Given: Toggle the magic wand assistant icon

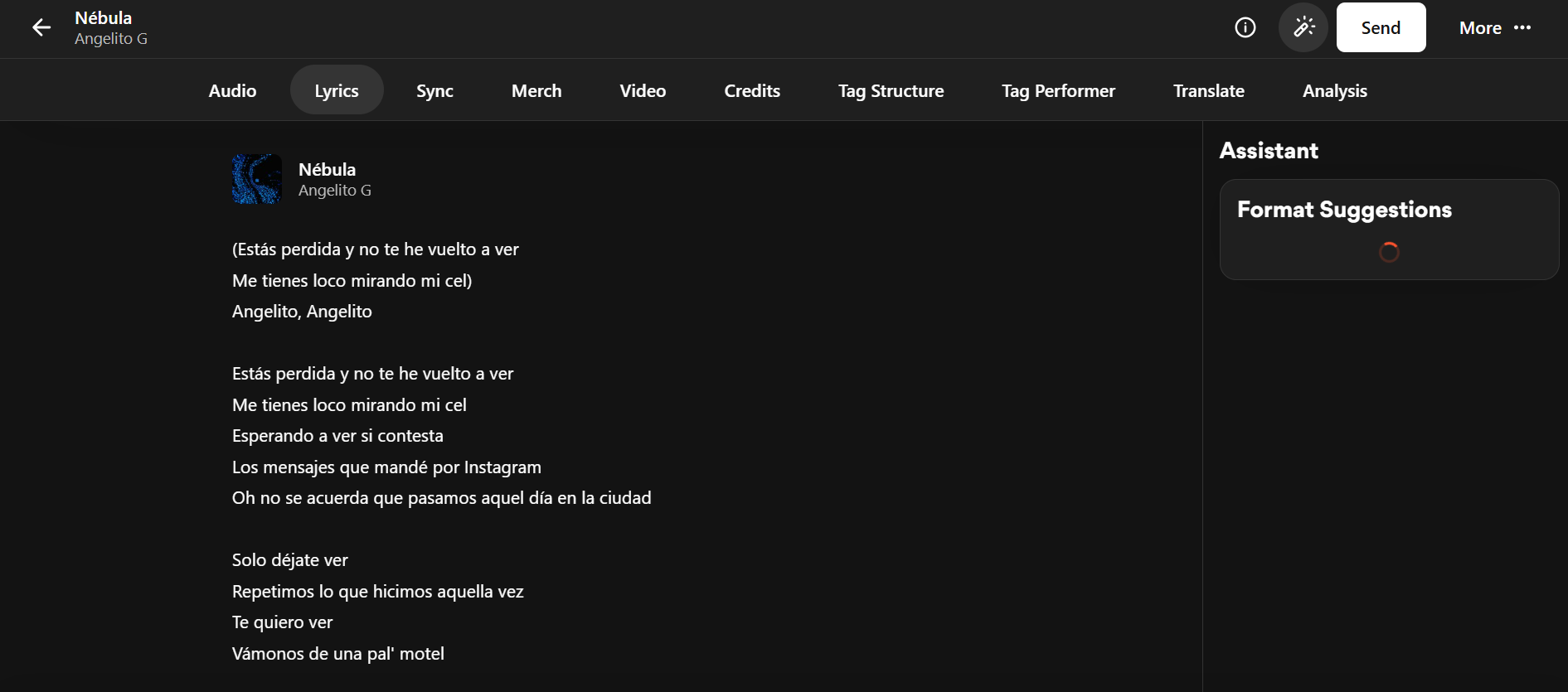Looking at the screenshot, I should click(1303, 28).
